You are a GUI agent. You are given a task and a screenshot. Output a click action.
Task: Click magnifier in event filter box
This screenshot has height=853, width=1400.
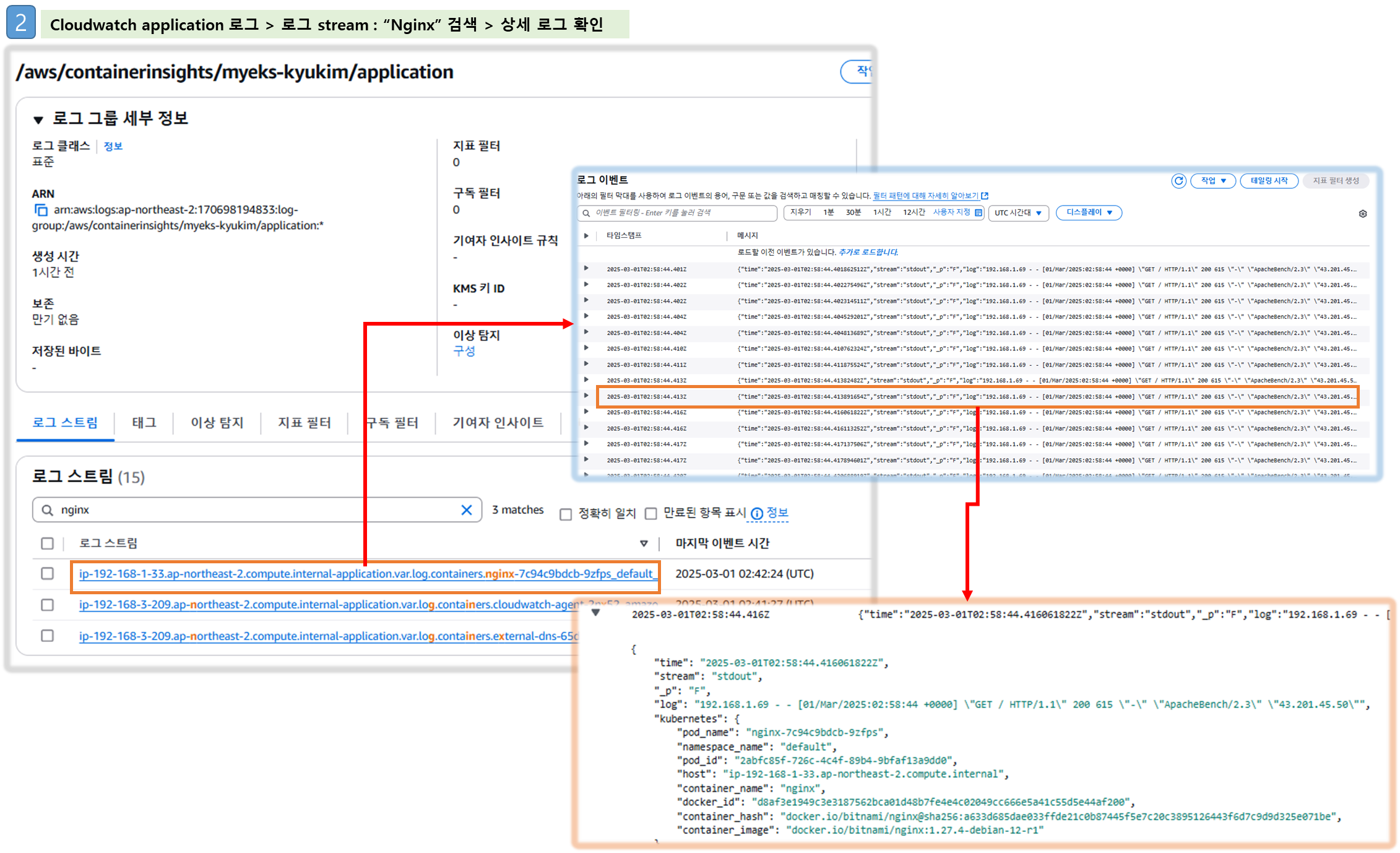pyautogui.click(x=585, y=213)
